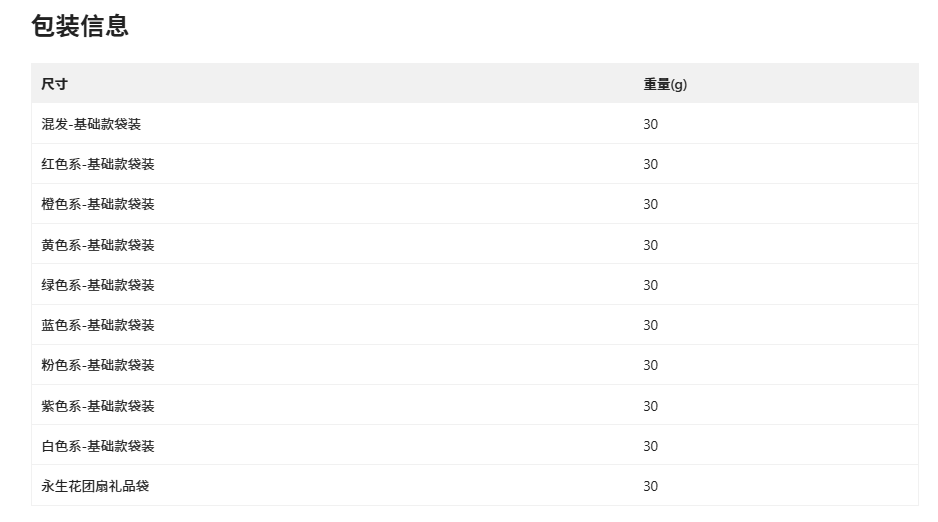Click the weight value for 蓝色系-基础款袋装
This screenshot has height=522, width=938.
tap(651, 325)
